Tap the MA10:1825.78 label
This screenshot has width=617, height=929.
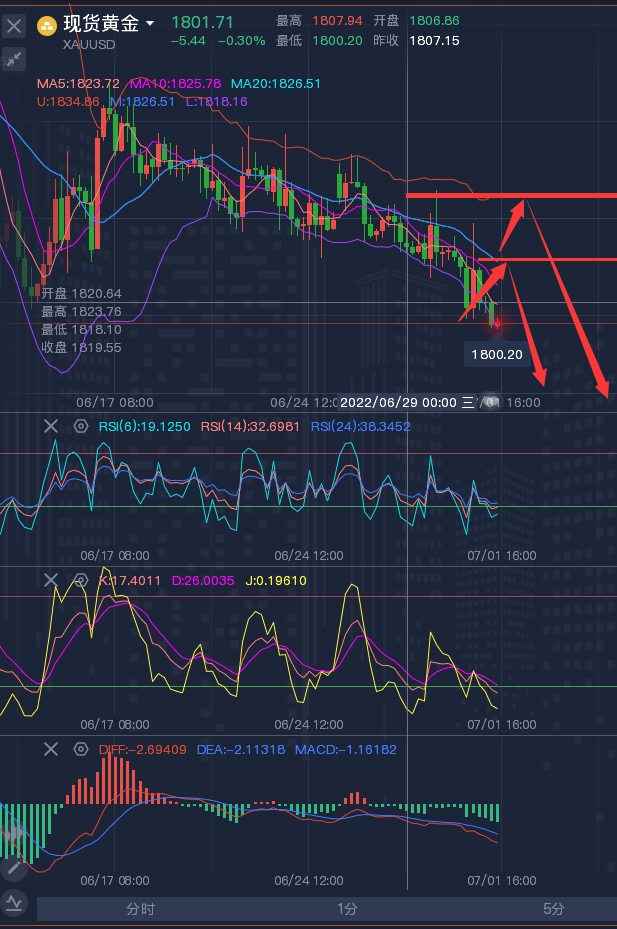[x=175, y=84]
